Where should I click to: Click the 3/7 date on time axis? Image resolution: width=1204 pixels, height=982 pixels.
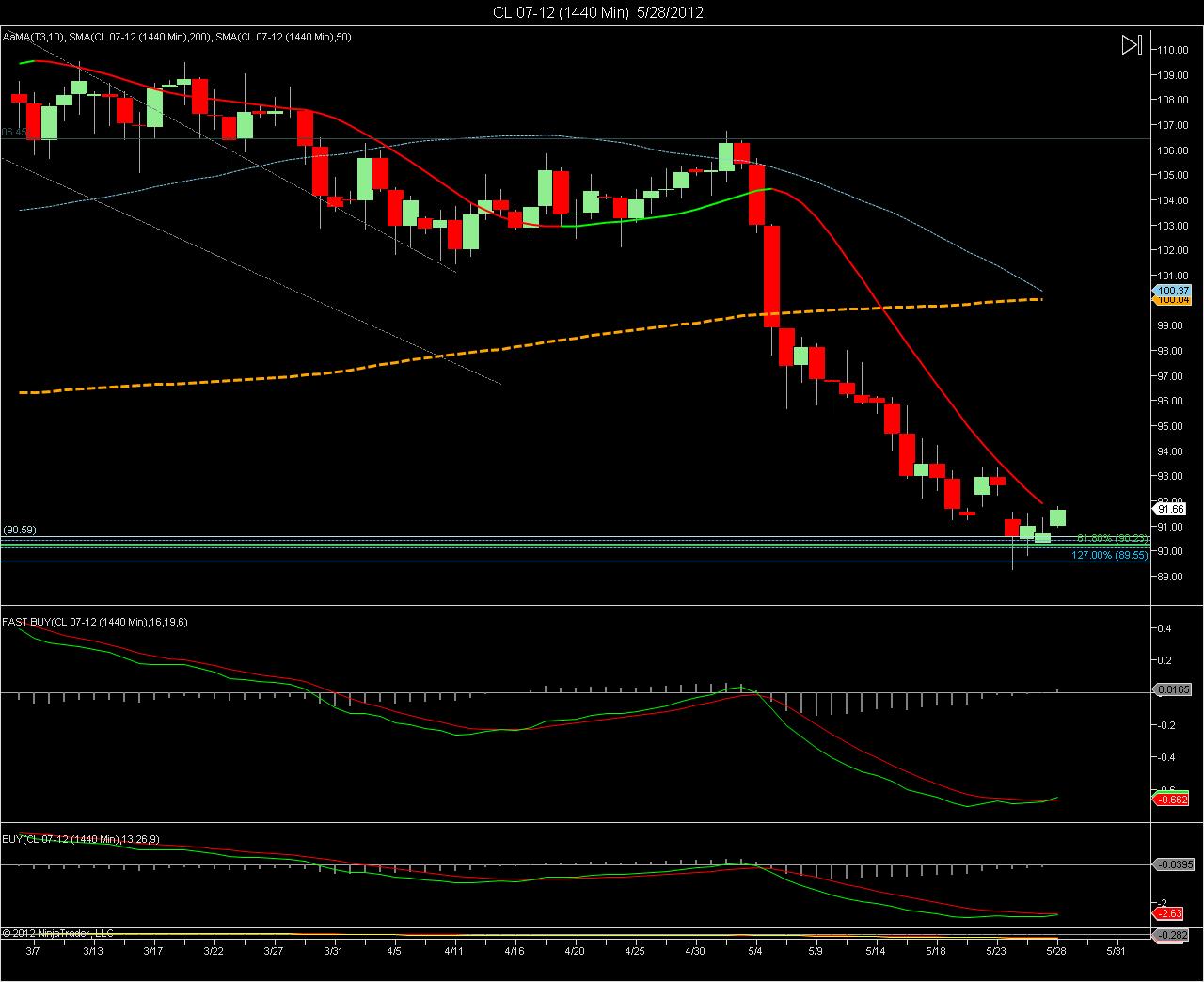pyautogui.click(x=32, y=951)
